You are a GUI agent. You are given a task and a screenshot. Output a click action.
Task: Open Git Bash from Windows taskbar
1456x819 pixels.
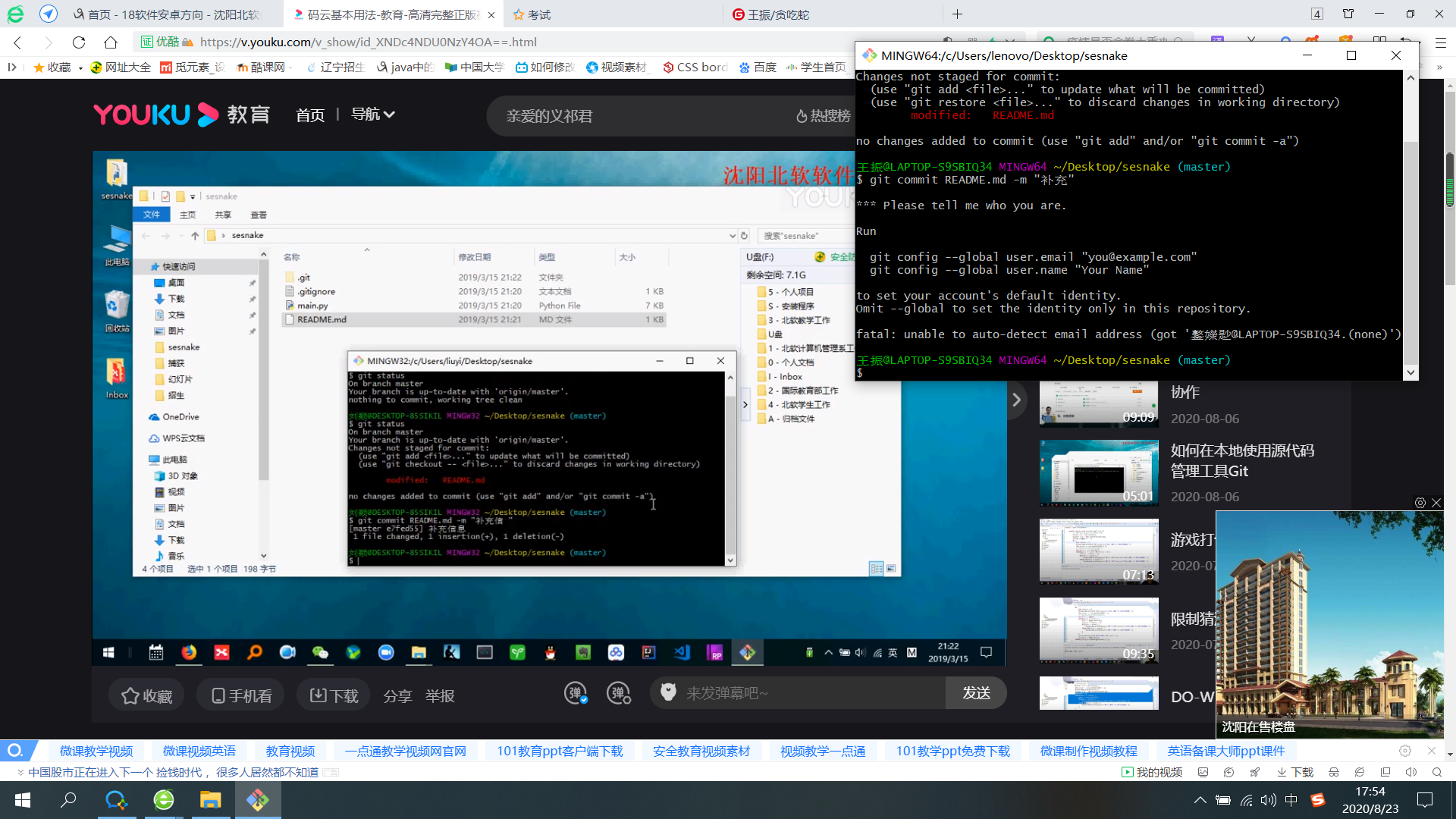tap(258, 800)
